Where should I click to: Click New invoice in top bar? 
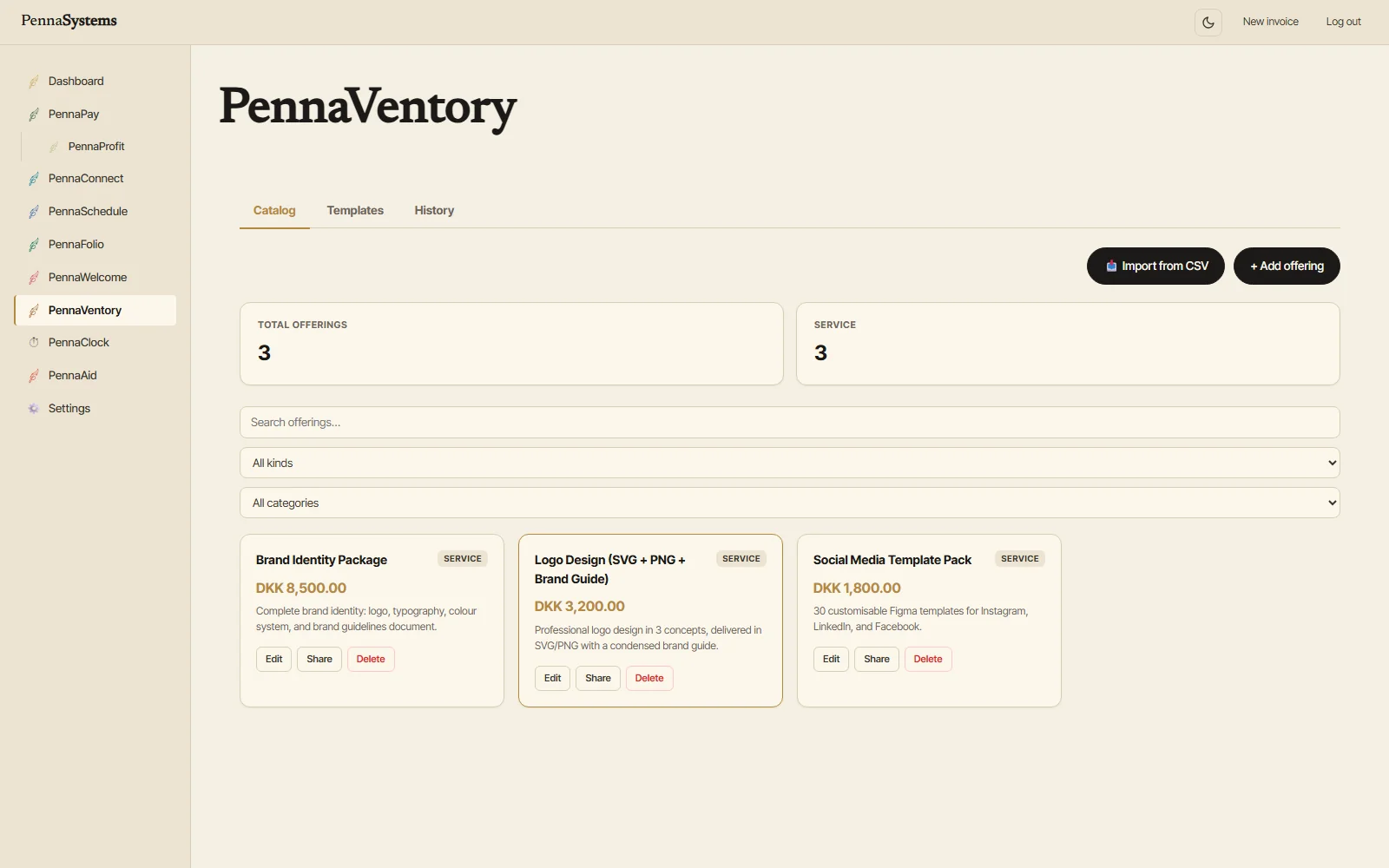1270,22
